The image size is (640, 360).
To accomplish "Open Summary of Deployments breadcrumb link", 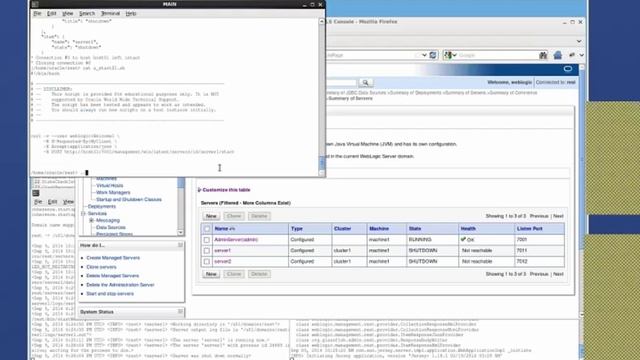I will [416, 93].
